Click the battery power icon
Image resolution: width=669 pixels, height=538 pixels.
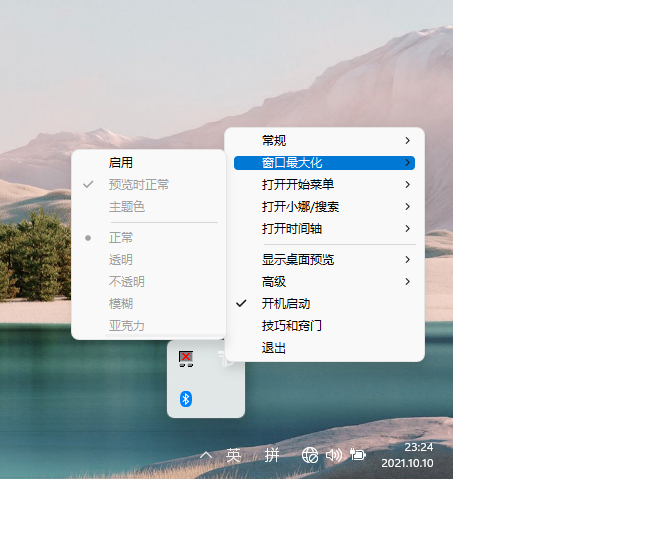358,455
